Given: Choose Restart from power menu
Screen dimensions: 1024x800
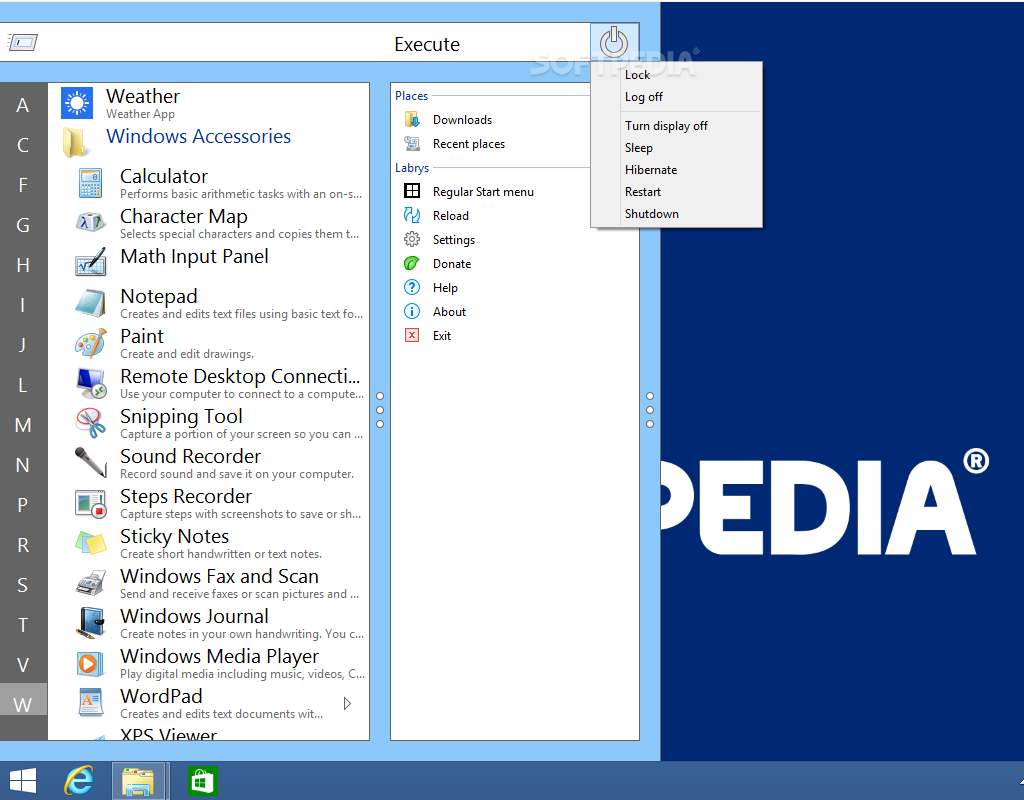Looking at the screenshot, I should click(677, 192).
